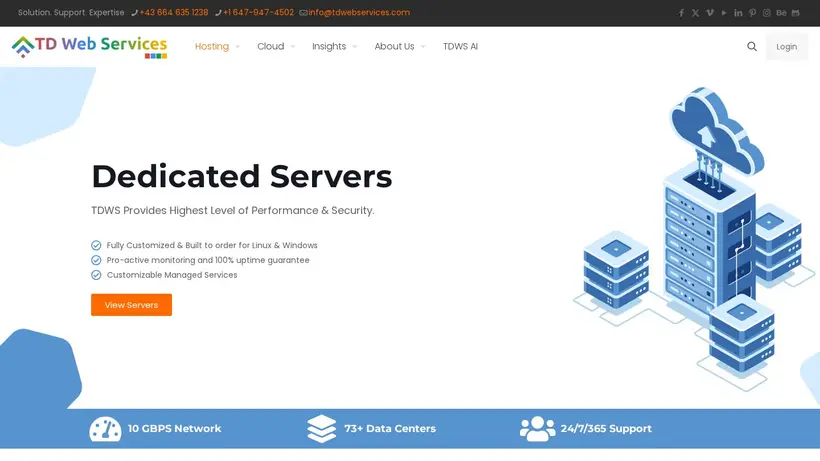
Task: Open the Hosting menu item
Action: 212,47
